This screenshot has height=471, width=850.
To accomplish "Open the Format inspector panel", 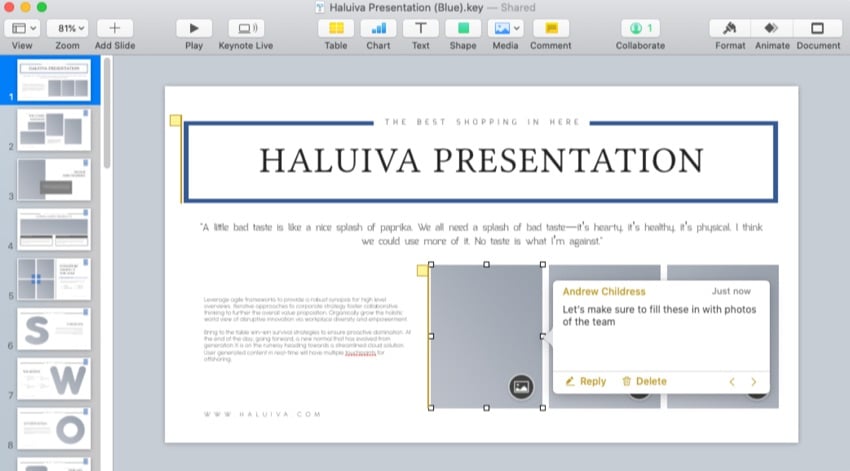I will (x=730, y=28).
